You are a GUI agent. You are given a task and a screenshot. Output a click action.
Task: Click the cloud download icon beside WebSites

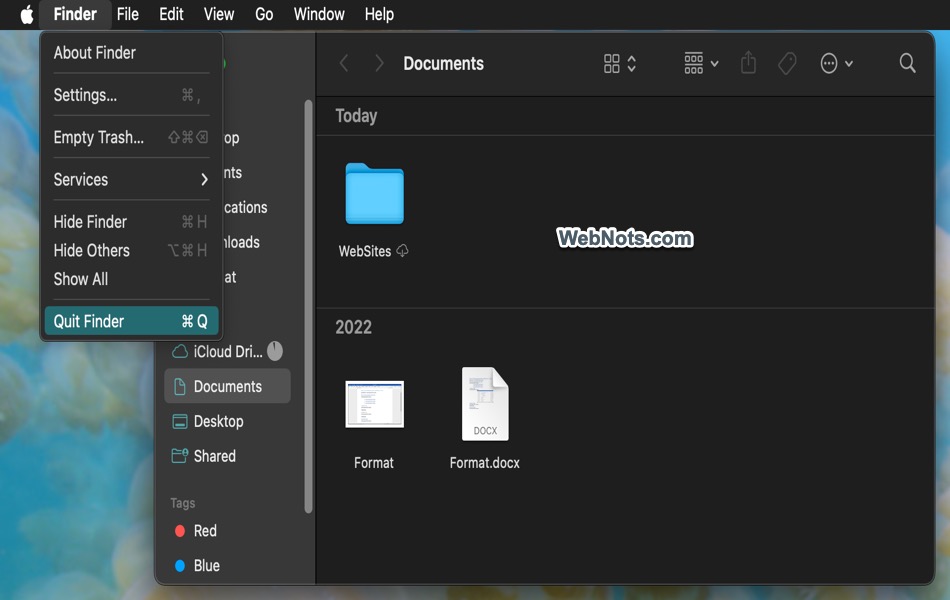tap(402, 250)
